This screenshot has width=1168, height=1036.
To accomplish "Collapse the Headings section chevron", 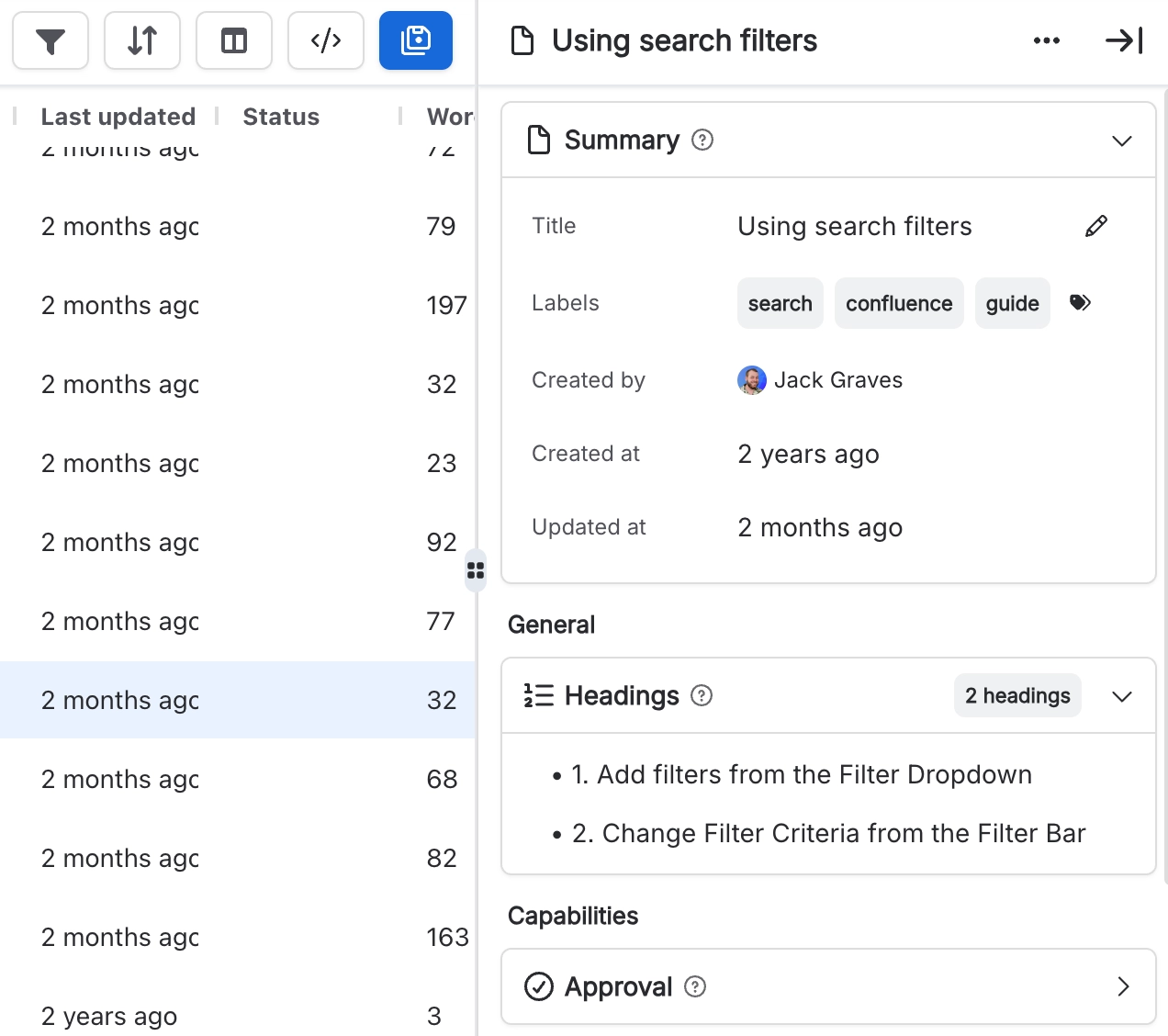I will (1122, 696).
